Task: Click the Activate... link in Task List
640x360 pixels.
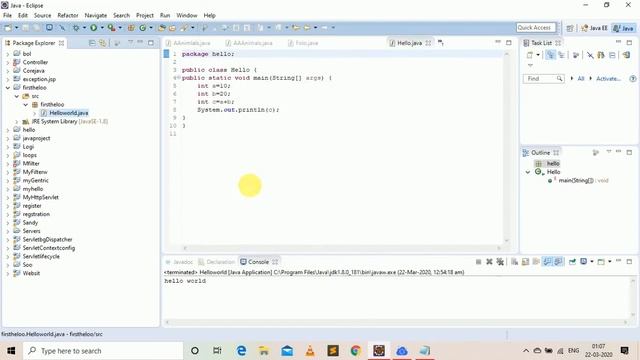Action: click(x=608, y=78)
